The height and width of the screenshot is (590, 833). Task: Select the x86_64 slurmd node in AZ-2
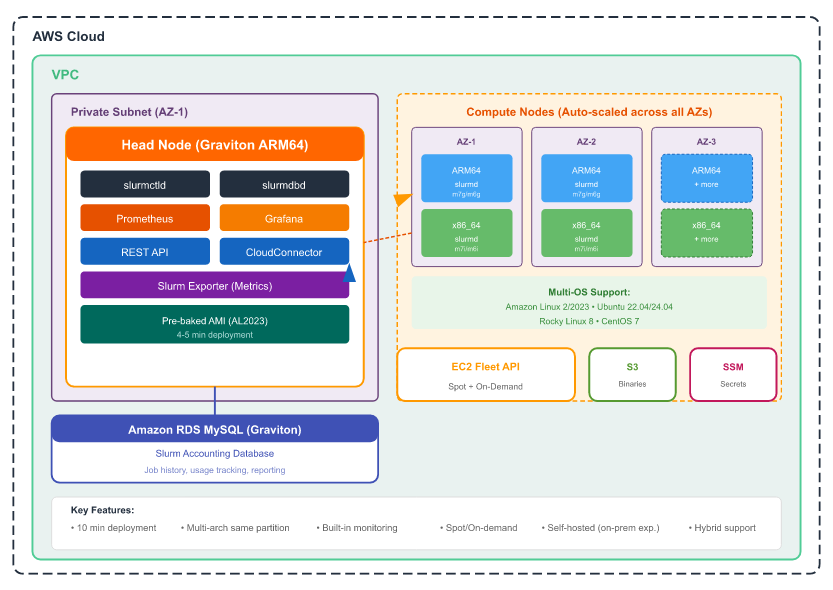pos(586,233)
